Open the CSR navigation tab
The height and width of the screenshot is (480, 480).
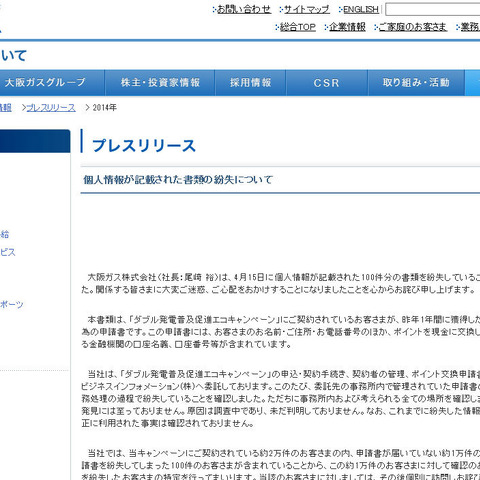point(327,83)
